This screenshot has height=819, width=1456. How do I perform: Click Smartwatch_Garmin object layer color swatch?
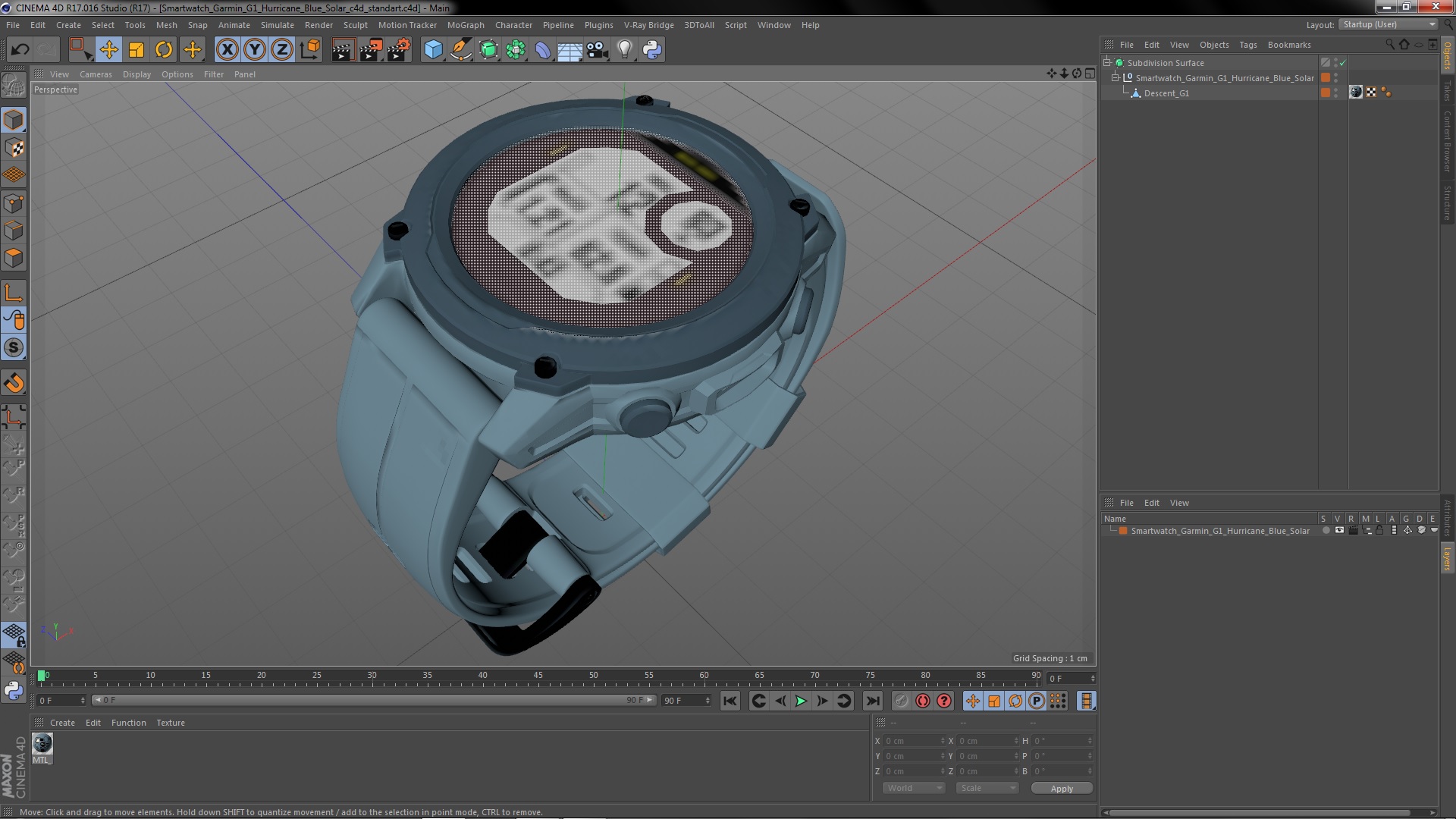coord(1326,77)
